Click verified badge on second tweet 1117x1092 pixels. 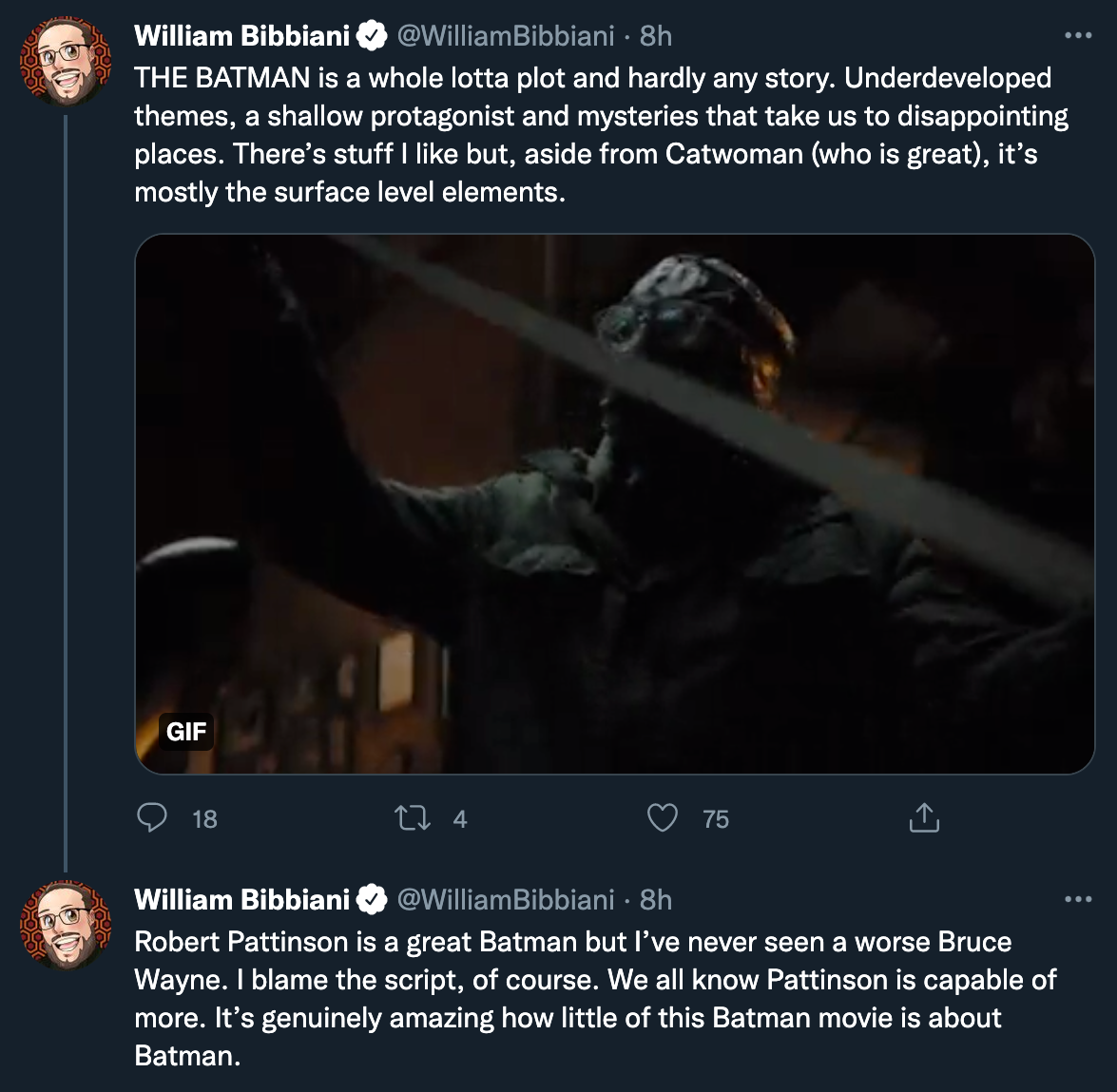(x=372, y=899)
